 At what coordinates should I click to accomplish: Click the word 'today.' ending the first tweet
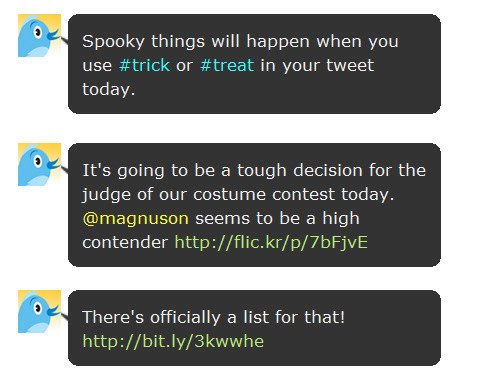[x=109, y=89]
